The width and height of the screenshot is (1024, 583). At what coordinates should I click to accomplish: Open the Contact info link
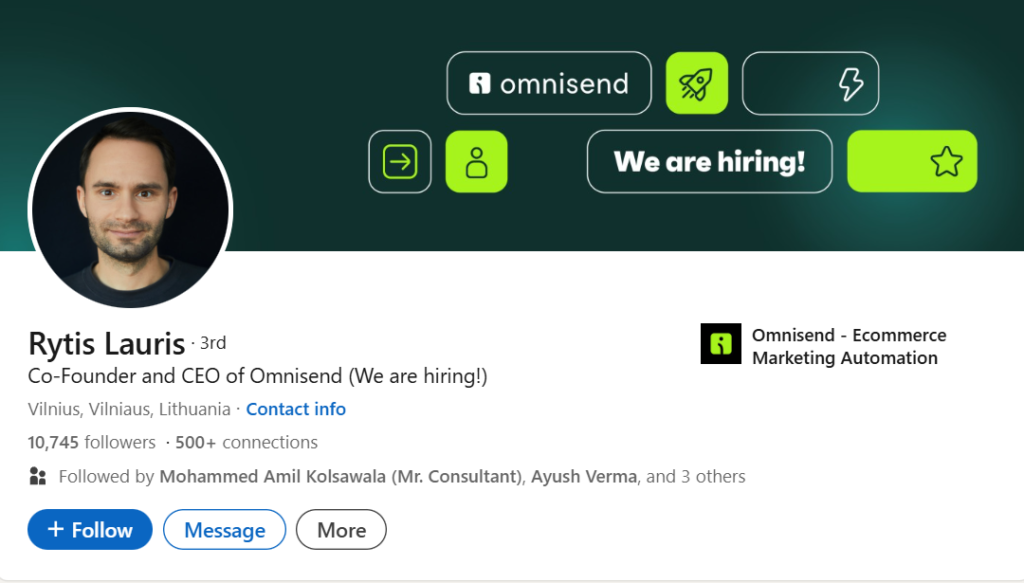pos(296,409)
